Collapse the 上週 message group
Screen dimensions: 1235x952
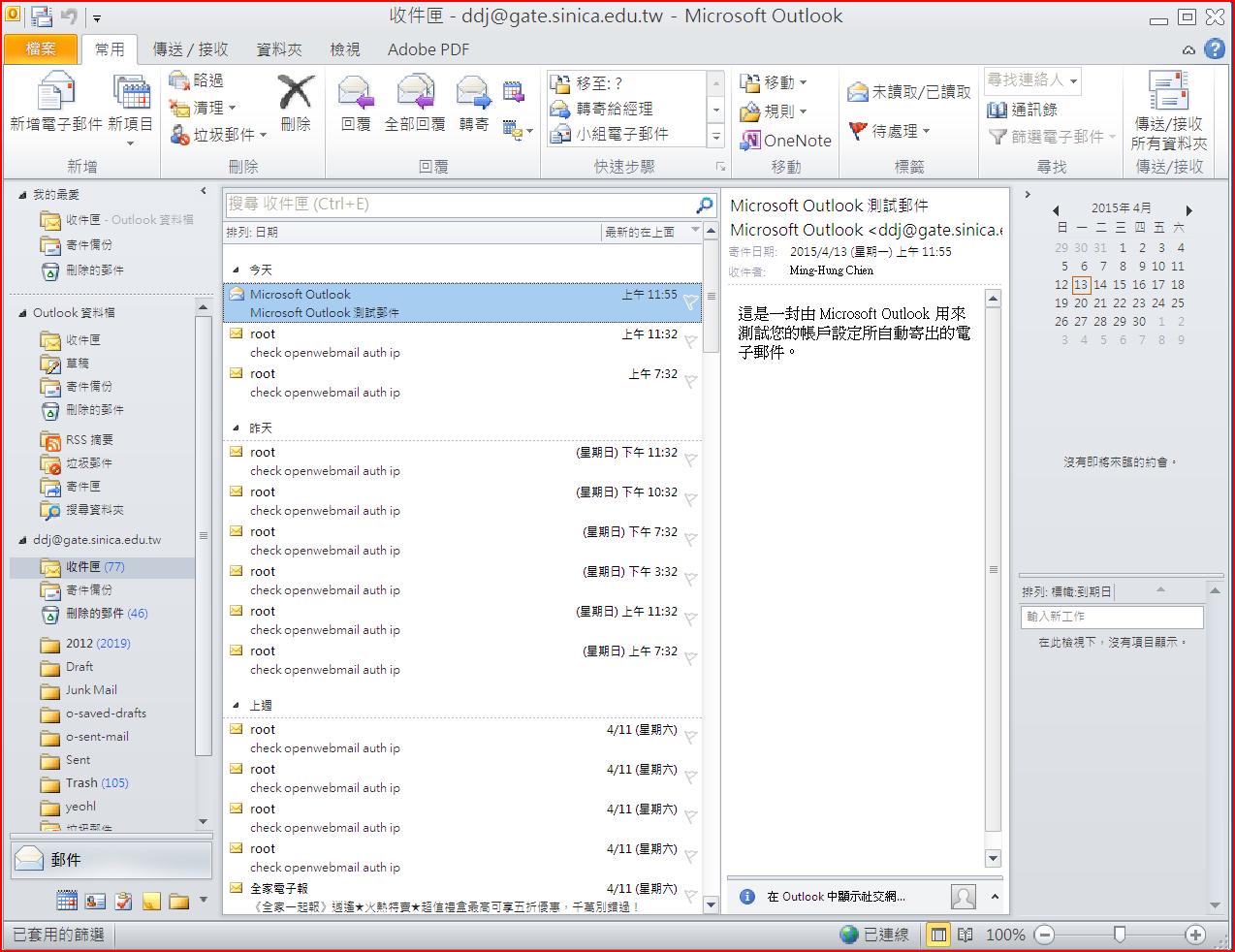[x=236, y=706]
